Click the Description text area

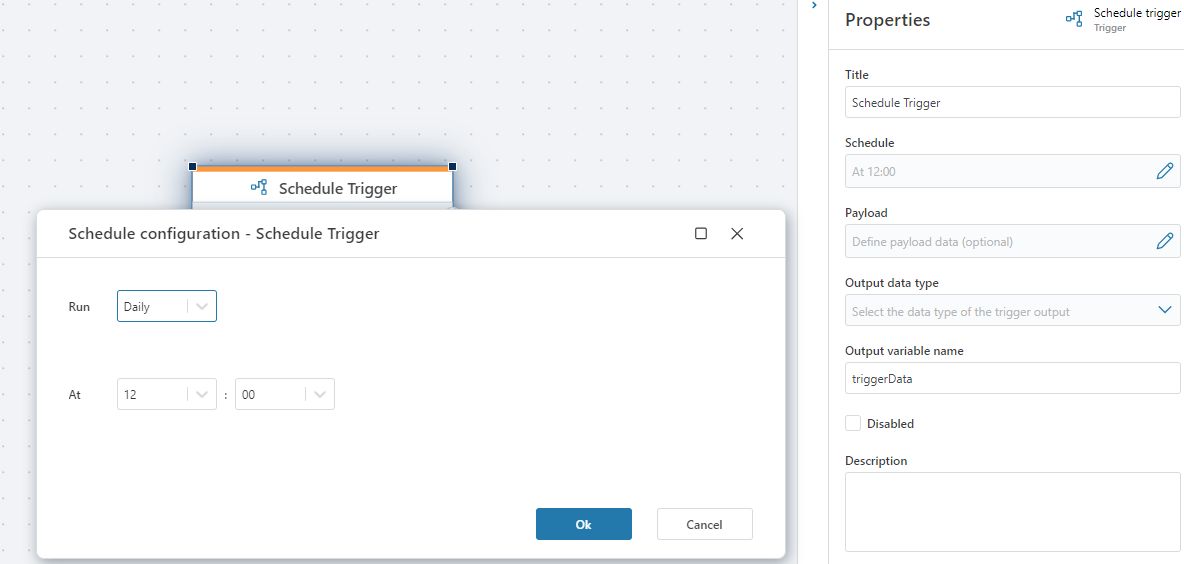click(x=1012, y=512)
